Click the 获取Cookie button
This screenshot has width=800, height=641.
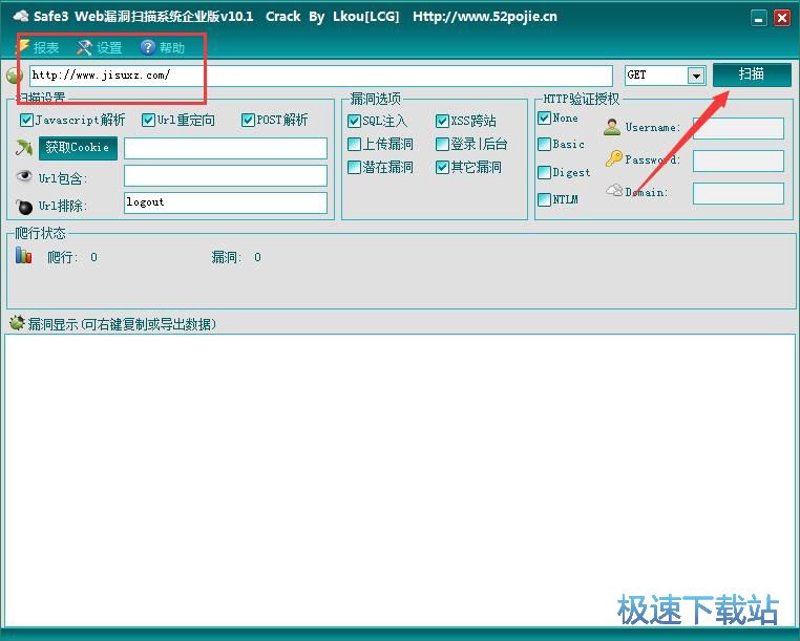pyautogui.click(x=78, y=148)
